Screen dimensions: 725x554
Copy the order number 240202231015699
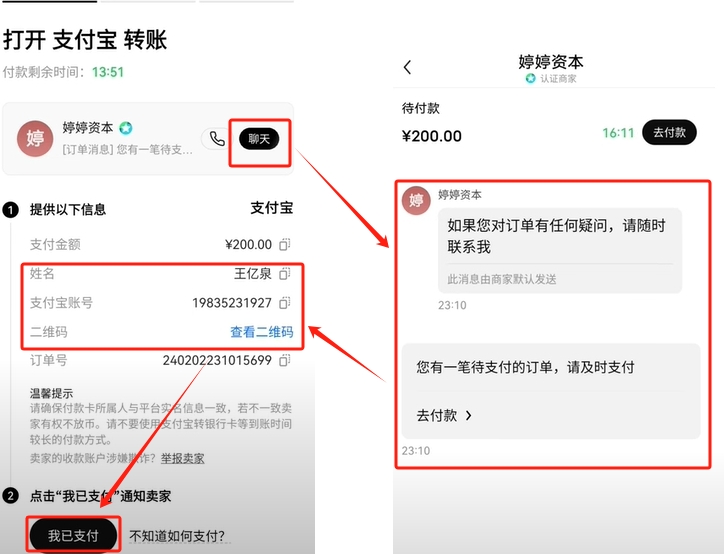tap(285, 360)
